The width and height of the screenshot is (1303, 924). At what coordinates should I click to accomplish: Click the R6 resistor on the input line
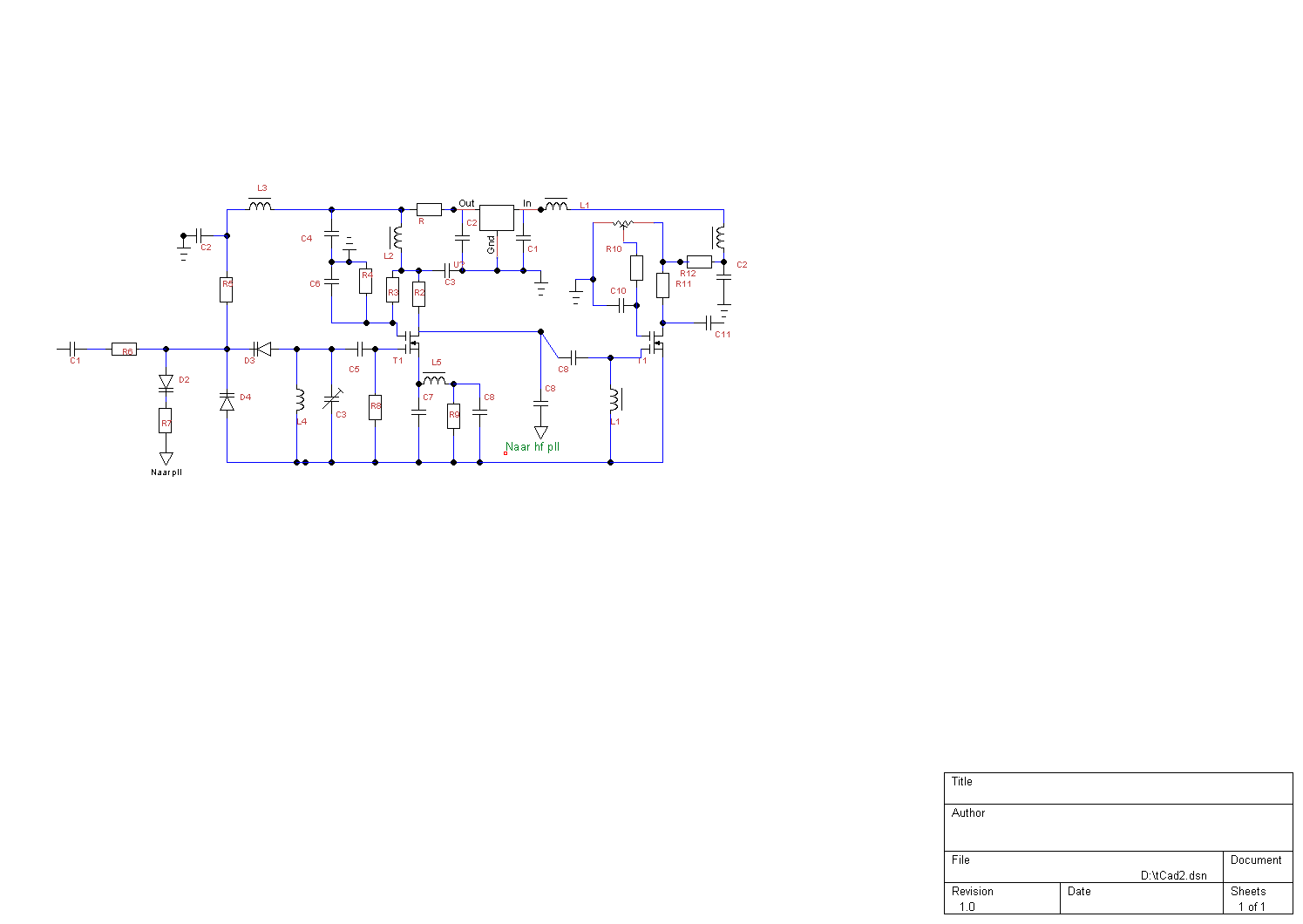(124, 350)
